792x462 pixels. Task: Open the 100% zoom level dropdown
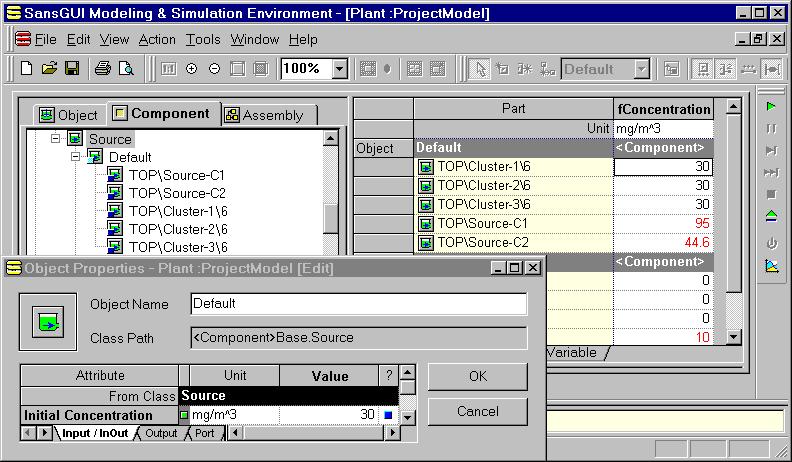(x=339, y=69)
